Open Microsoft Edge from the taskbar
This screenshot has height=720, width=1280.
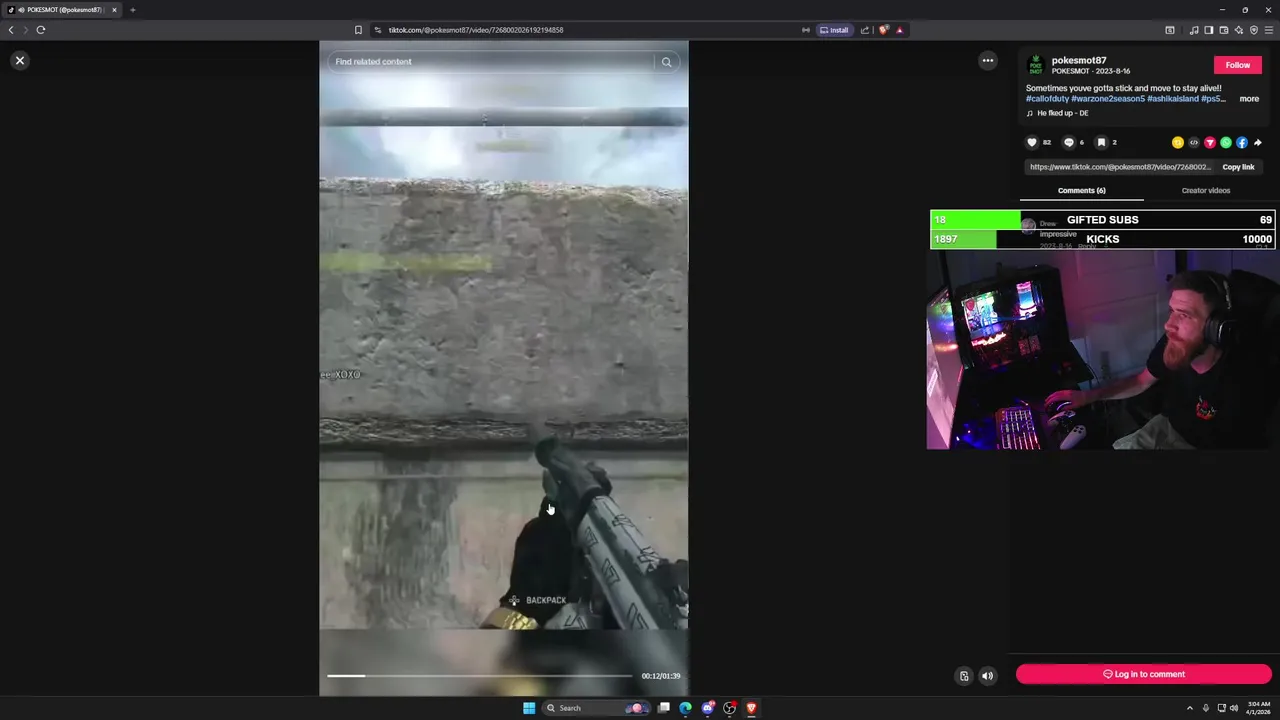(x=685, y=708)
